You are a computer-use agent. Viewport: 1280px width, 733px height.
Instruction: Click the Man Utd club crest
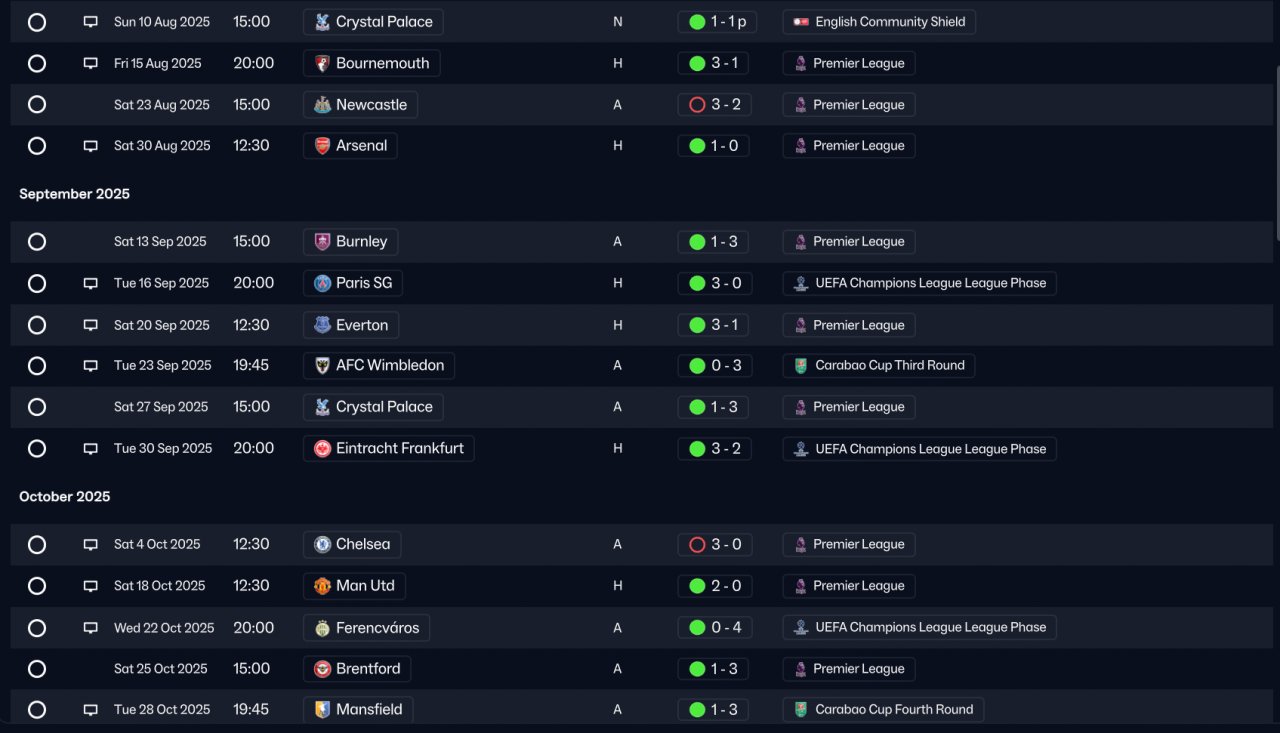(x=322, y=586)
